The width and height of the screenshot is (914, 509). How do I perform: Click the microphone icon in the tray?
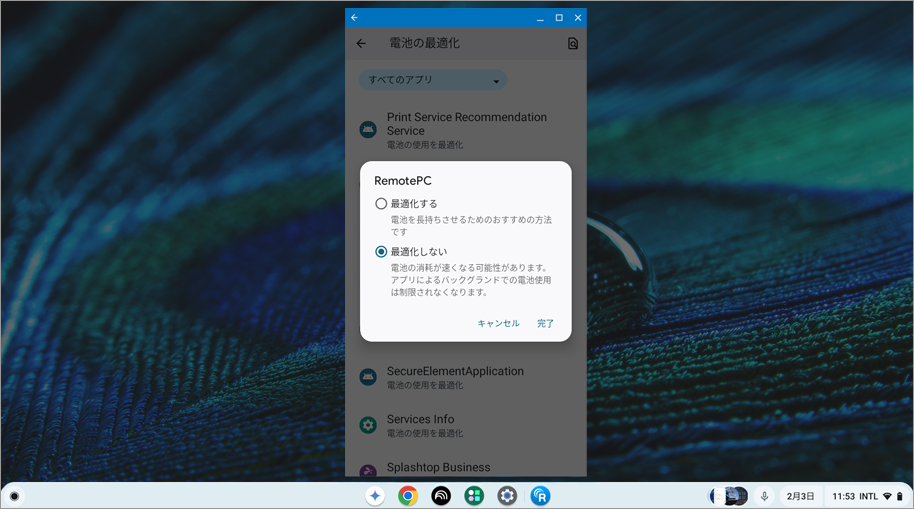coord(764,496)
